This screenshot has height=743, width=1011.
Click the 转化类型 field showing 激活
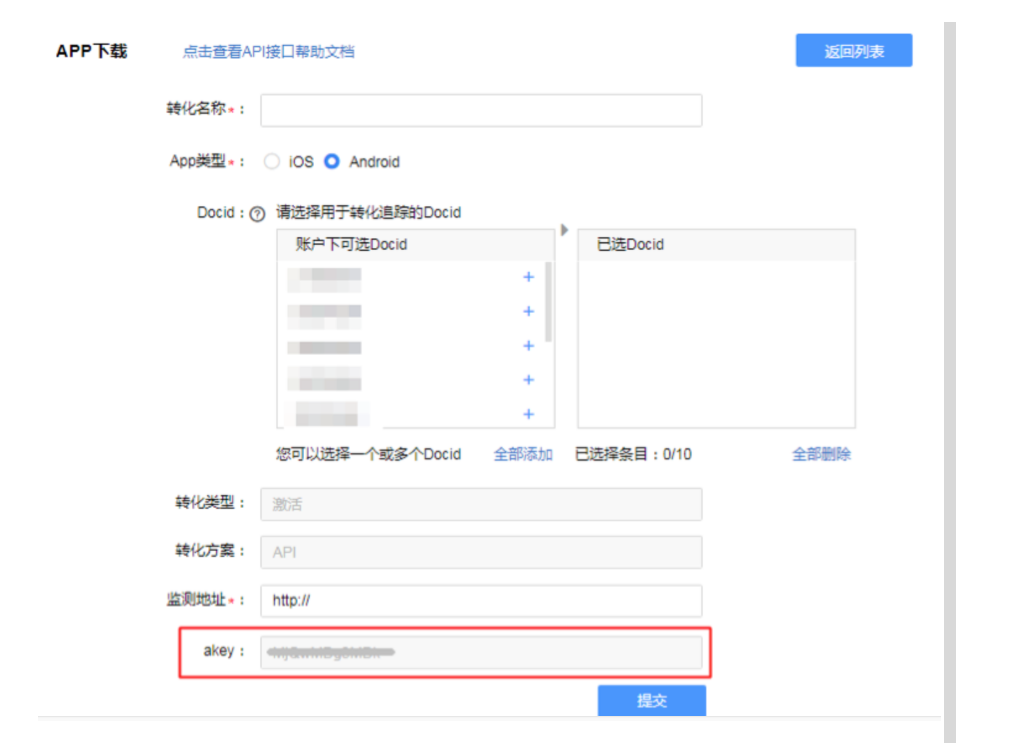(480, 504)
